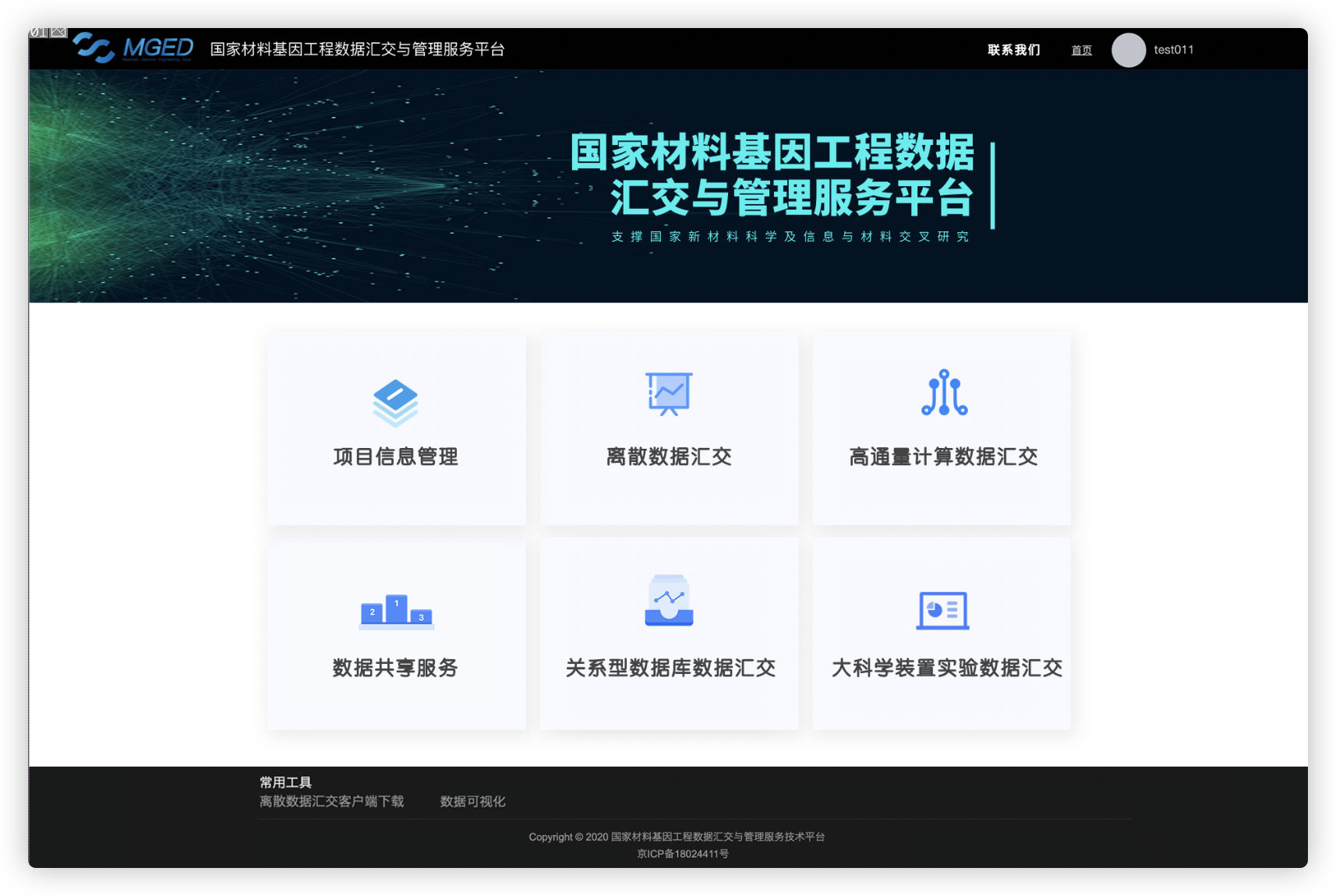Click the database chart icon for 关系型数据库数据汇交
This screenshot has height=896, width=1336.
coord(669,601)
